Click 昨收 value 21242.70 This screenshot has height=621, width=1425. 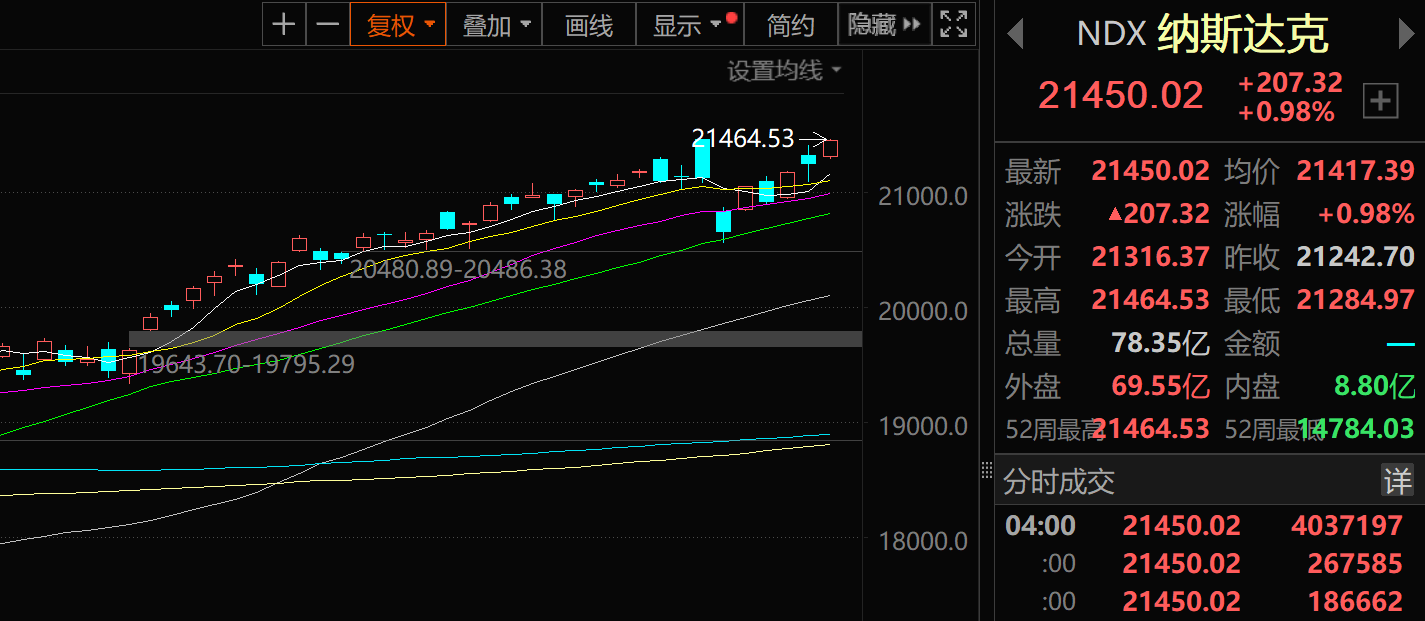[1355, 257]
